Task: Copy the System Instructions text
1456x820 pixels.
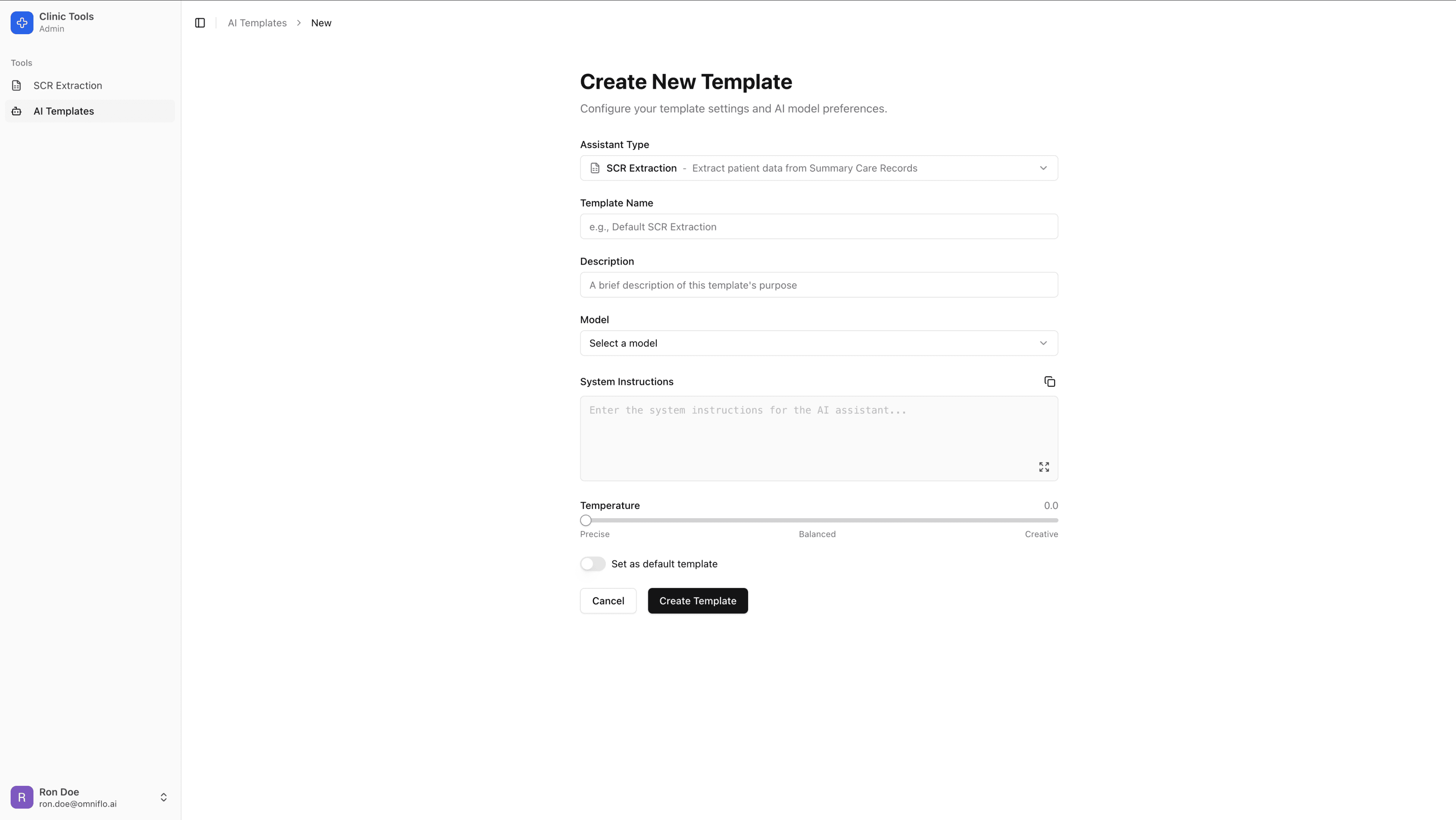Action: (1049, 382)
